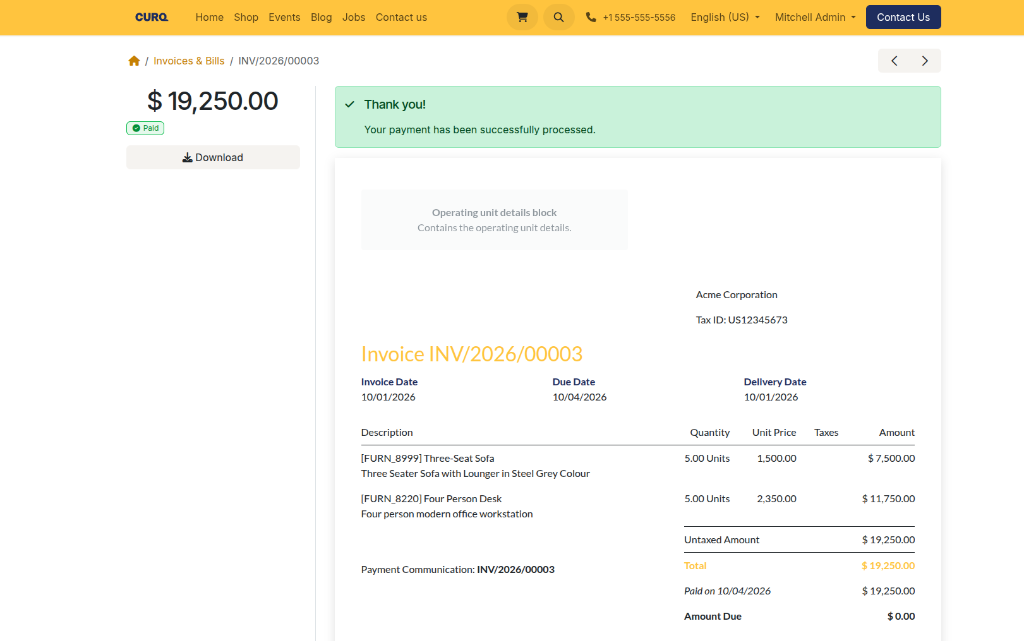Open the Home menu item
Image resolution: width=1024 pixels, height=641 pixels.
point(209,17)
